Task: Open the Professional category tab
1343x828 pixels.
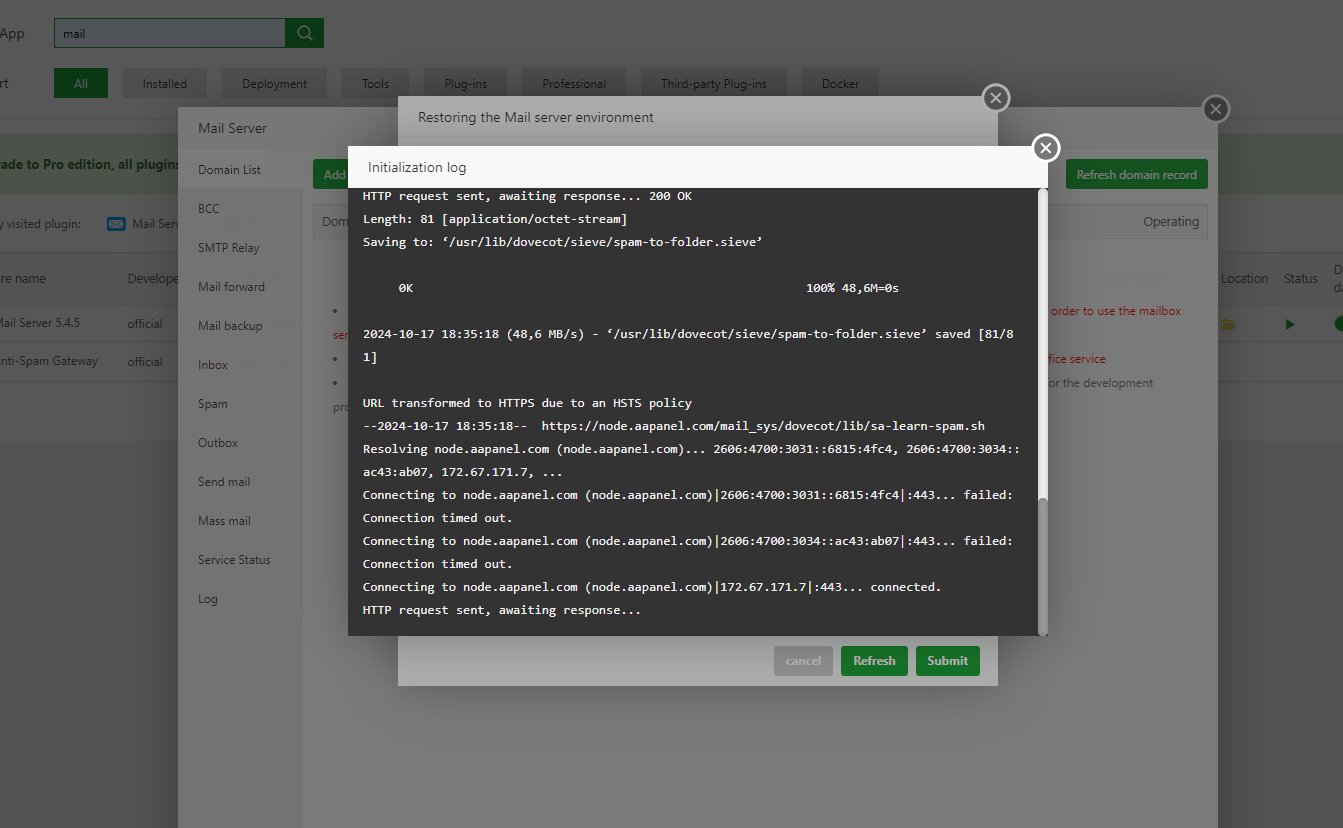Action: tap(574, 84)
